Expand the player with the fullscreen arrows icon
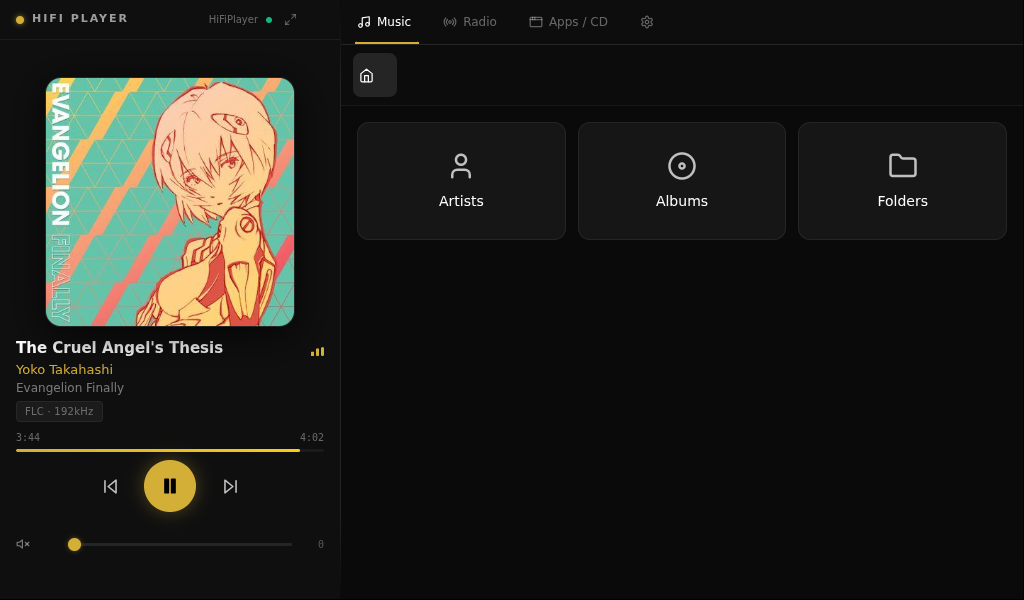 [x=291, y=20]
